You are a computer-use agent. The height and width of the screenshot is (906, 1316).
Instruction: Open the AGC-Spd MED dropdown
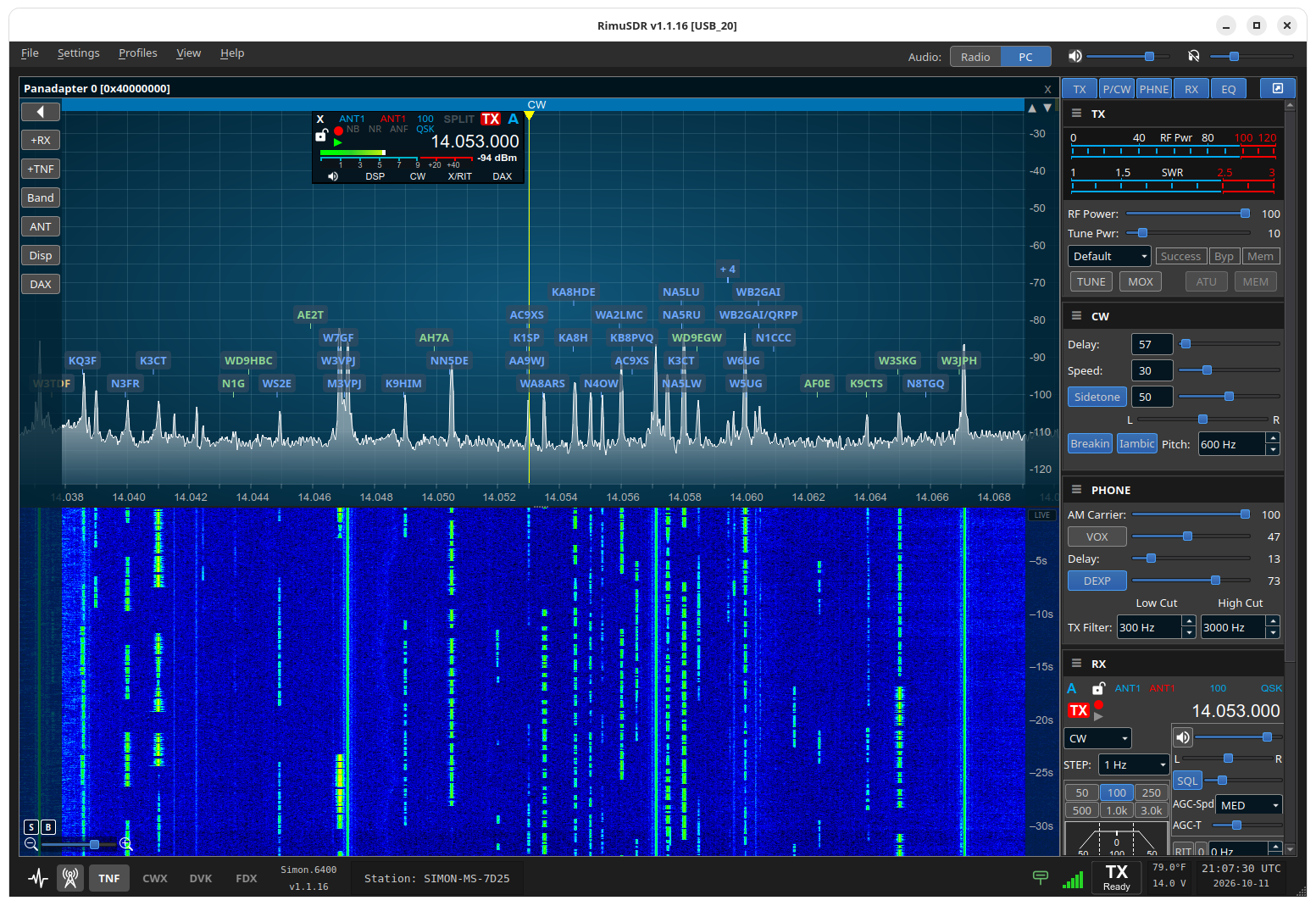tap(1249, 805)
